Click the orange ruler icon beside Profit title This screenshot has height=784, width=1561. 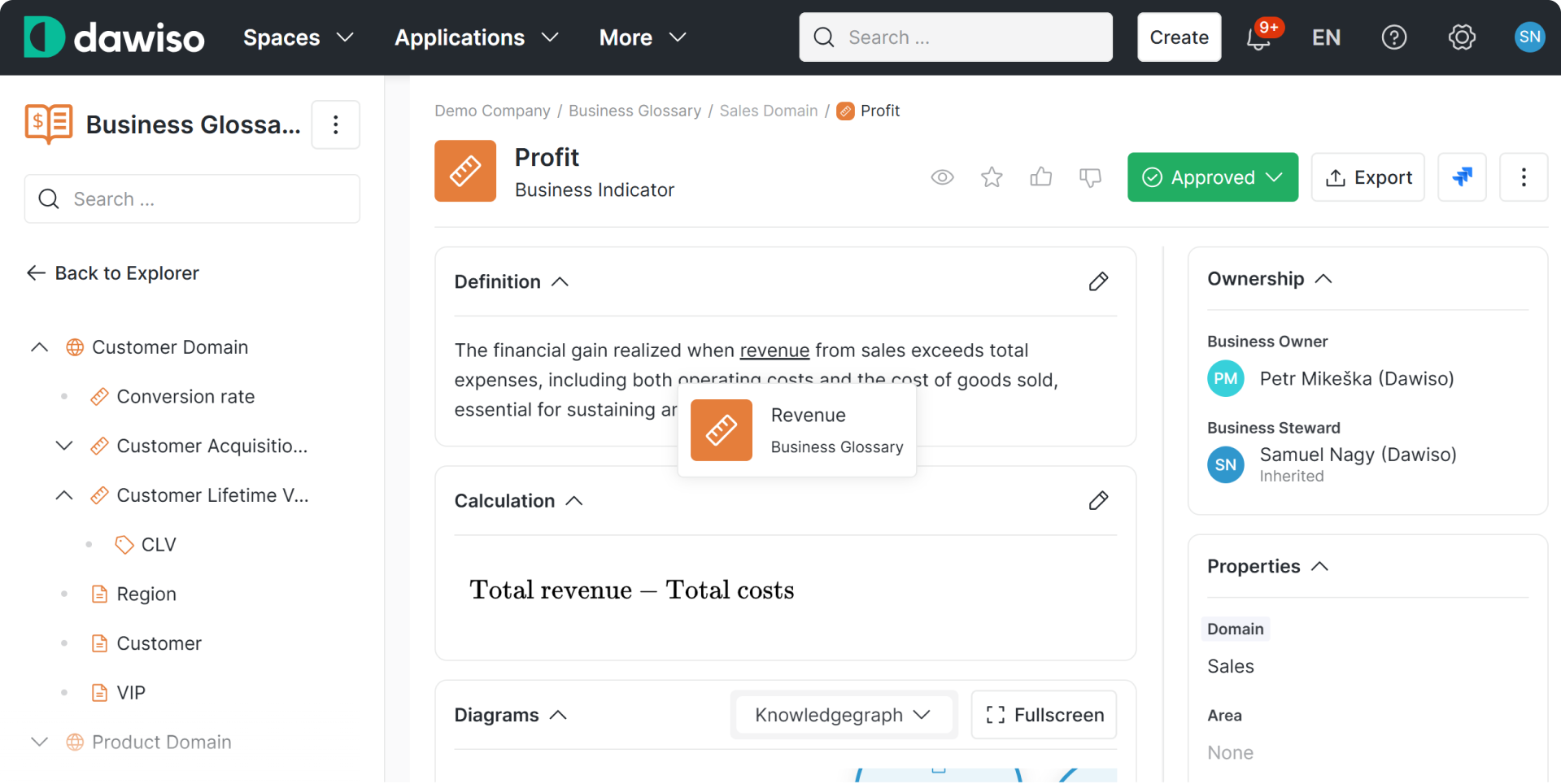(464, 171)
